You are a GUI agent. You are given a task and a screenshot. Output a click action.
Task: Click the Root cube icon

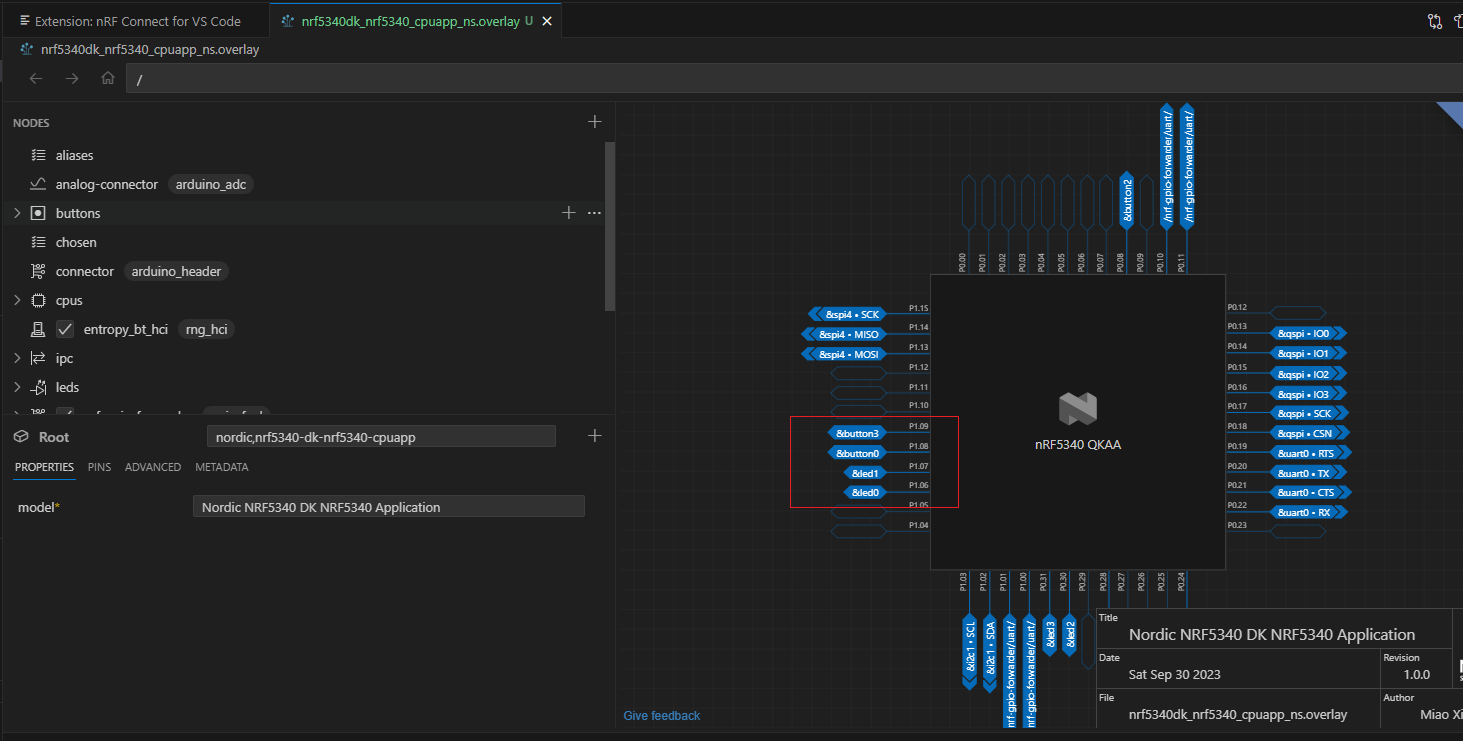click(21, 437)
